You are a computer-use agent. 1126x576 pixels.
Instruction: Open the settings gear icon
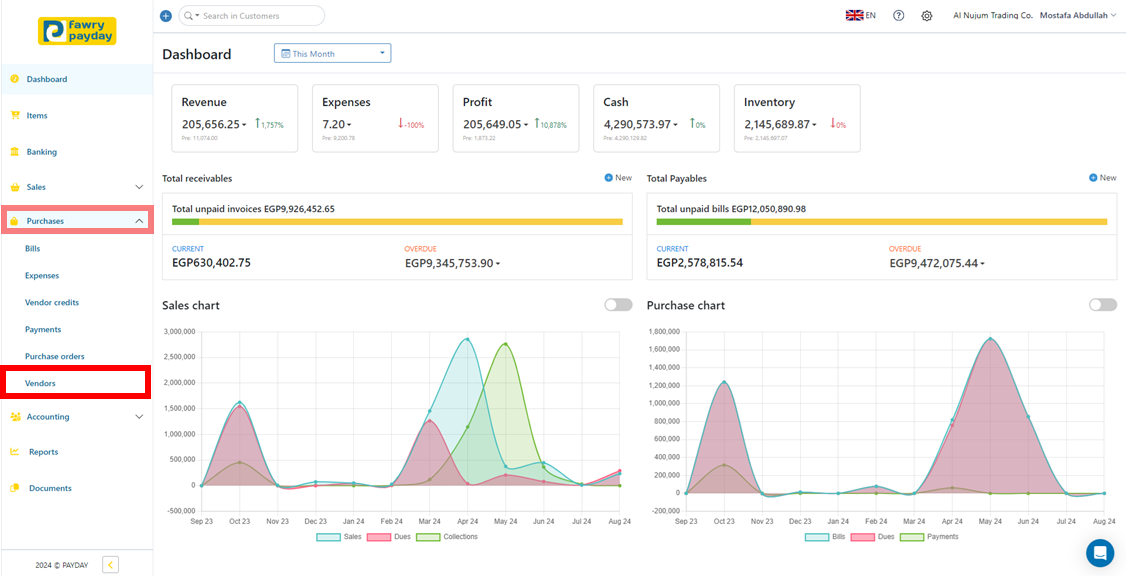tap(927, 16)
